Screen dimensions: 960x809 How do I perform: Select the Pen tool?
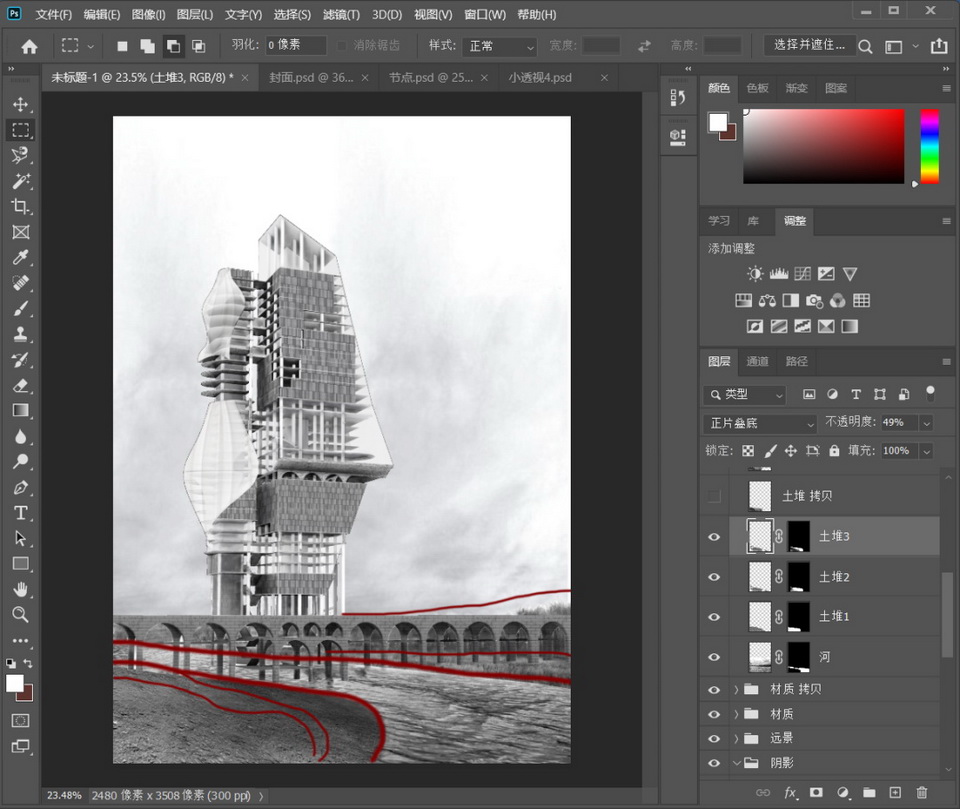pyautogui.click(x=20, y=487)
